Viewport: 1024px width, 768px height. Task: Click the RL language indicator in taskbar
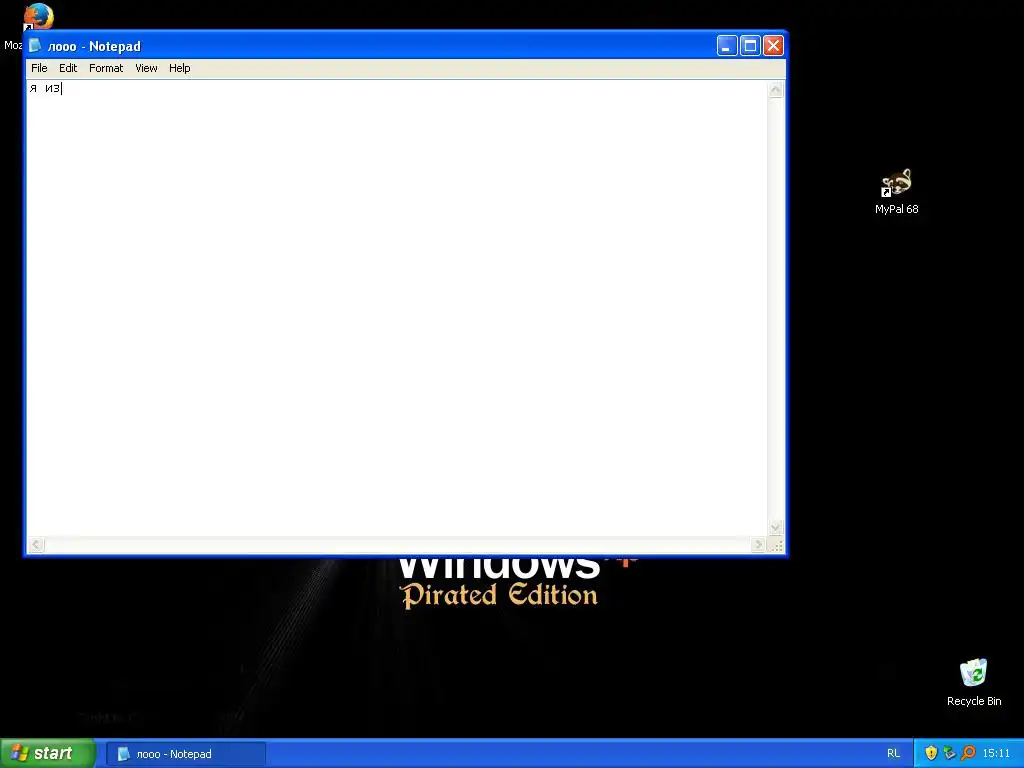pos(893,753)
